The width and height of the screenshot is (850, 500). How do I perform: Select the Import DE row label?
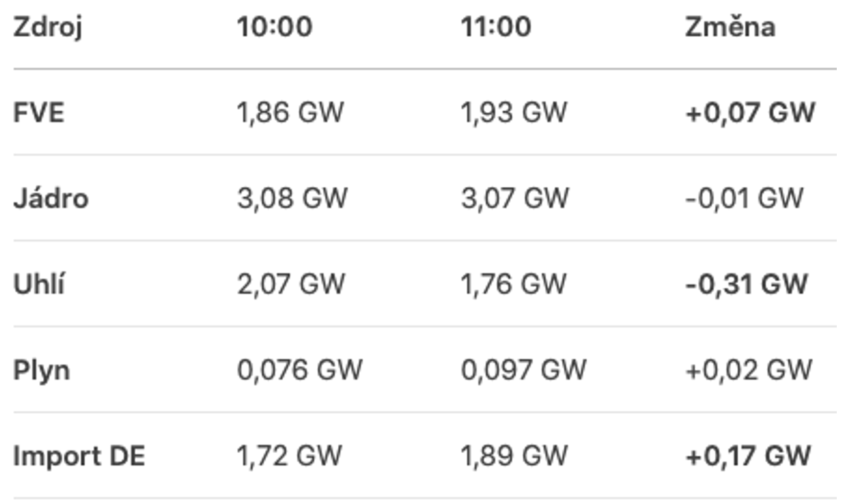pos(79,456)
